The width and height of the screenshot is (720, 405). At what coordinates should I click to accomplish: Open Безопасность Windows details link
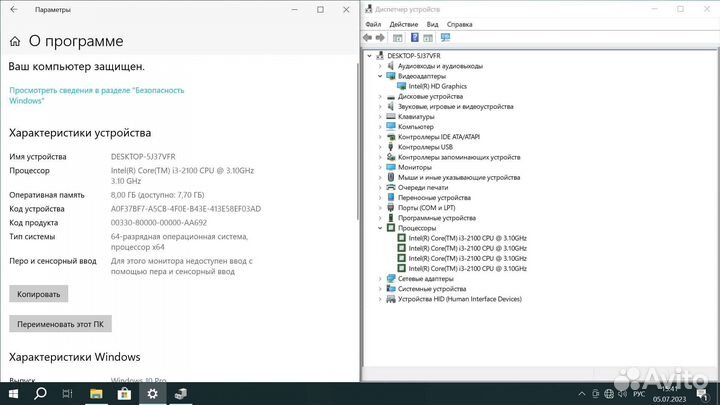(96, 96)
